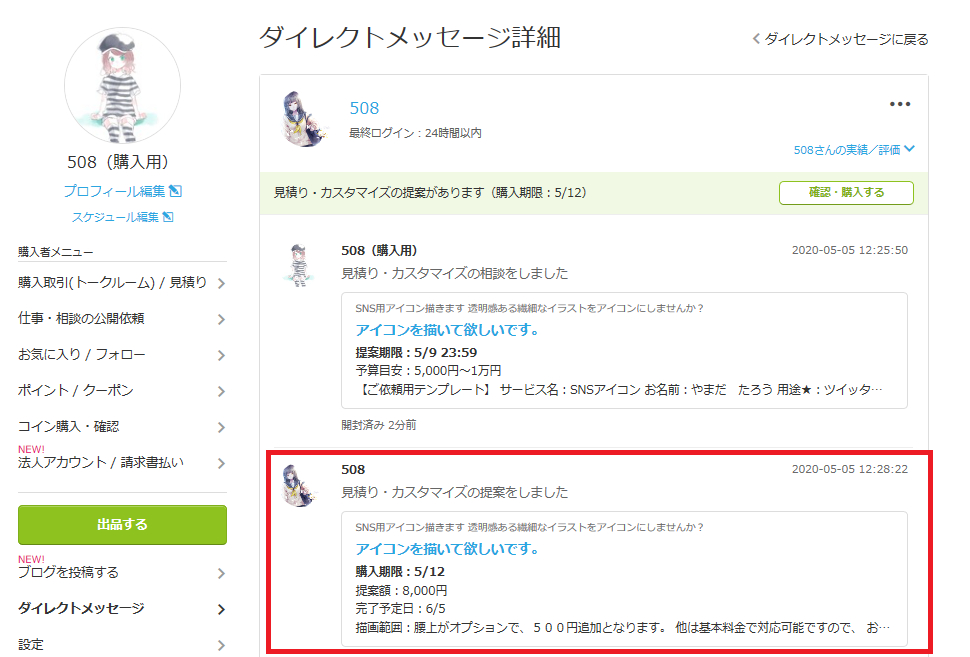Select コイン購入・確認 in sidebar
The width and height of the screenshot is (970, 657).
coord(122,426)
